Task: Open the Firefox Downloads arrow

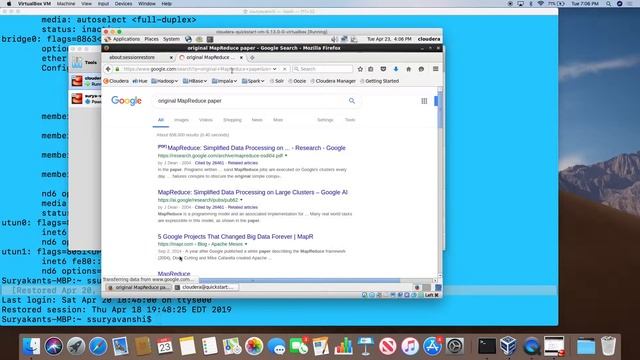Action: 396,69
